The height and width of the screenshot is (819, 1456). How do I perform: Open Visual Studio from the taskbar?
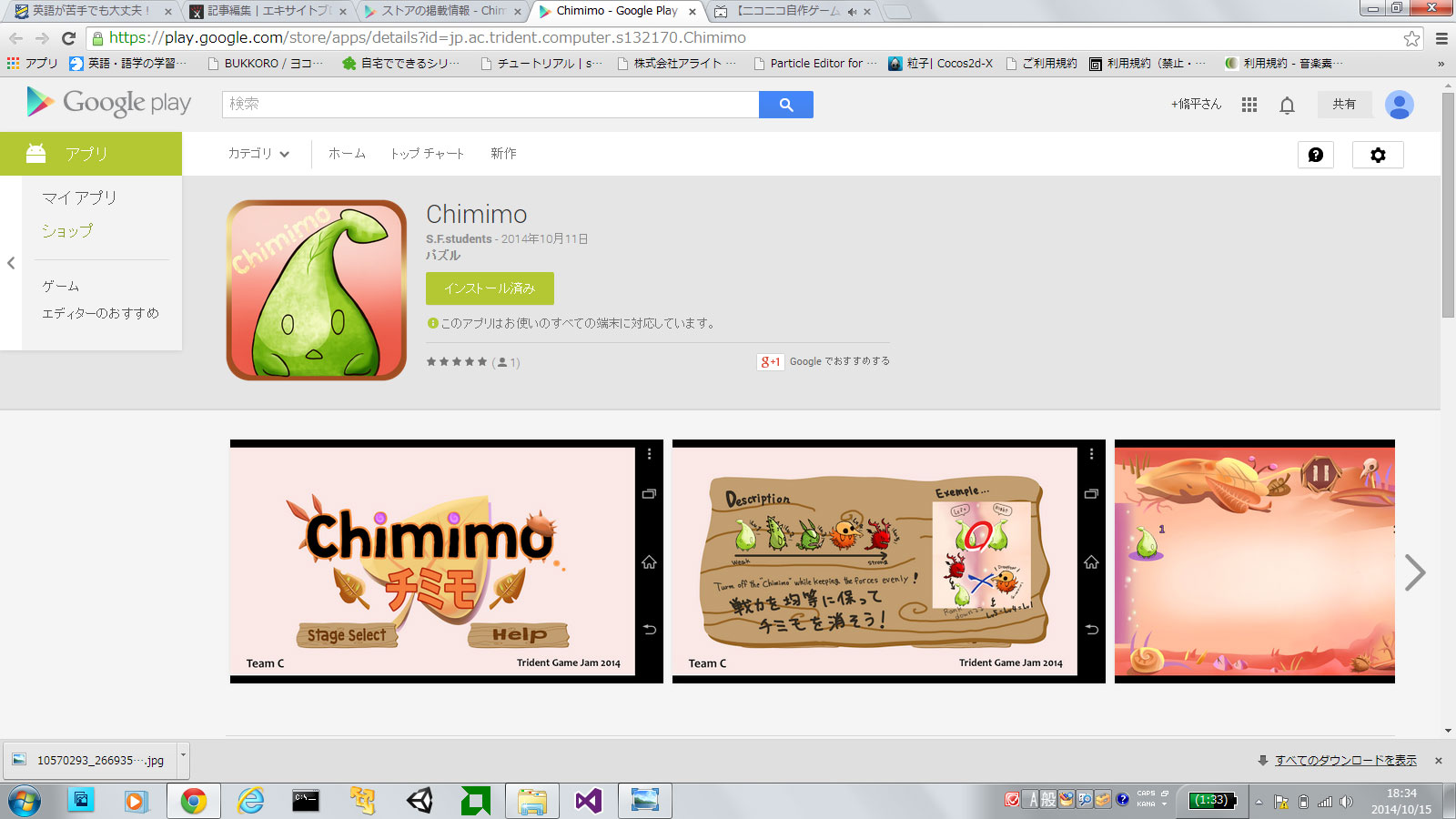pyautogui.click(x=589, y=801)
